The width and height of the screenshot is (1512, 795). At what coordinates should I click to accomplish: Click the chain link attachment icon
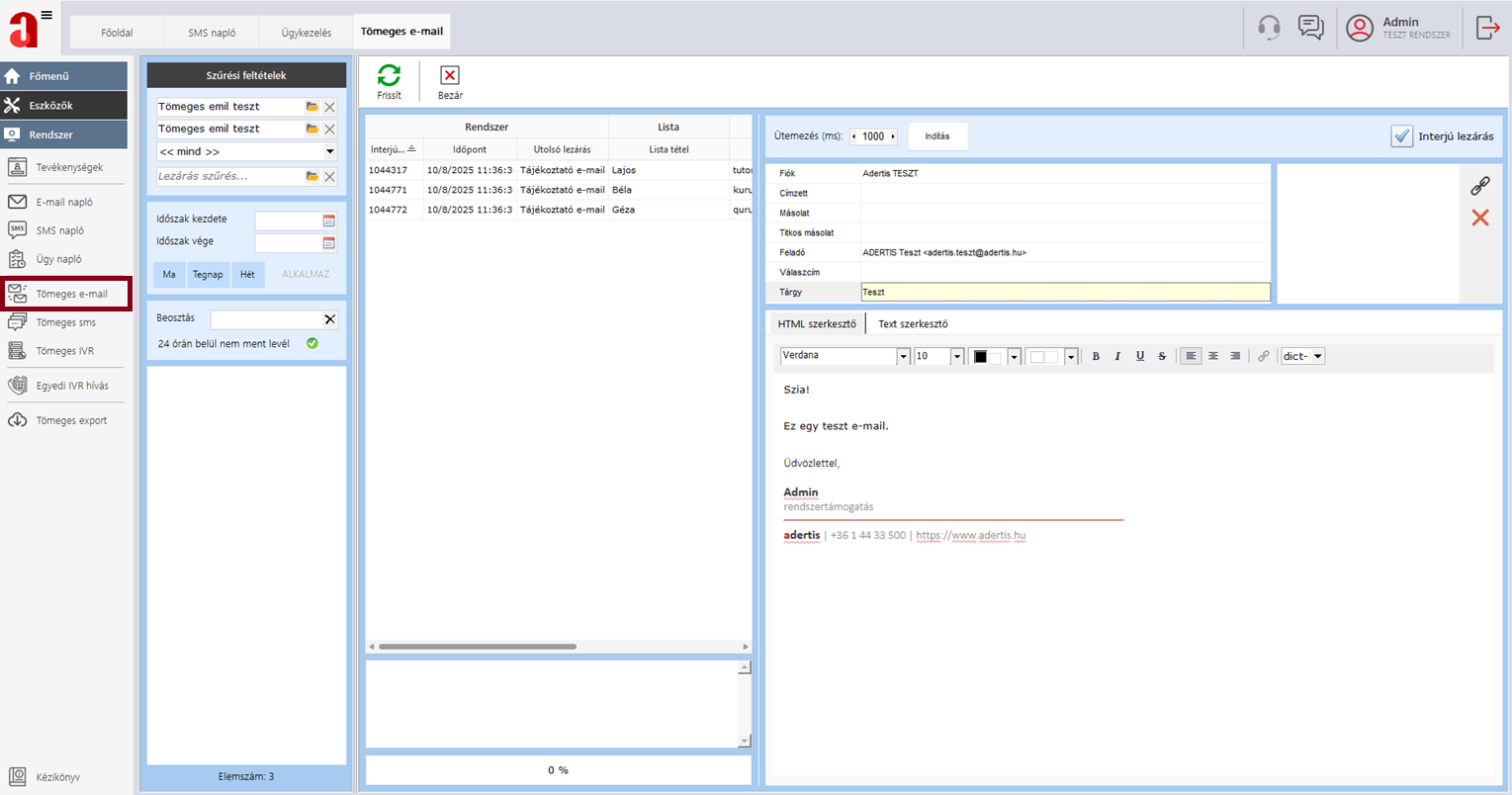point(1479,186)
